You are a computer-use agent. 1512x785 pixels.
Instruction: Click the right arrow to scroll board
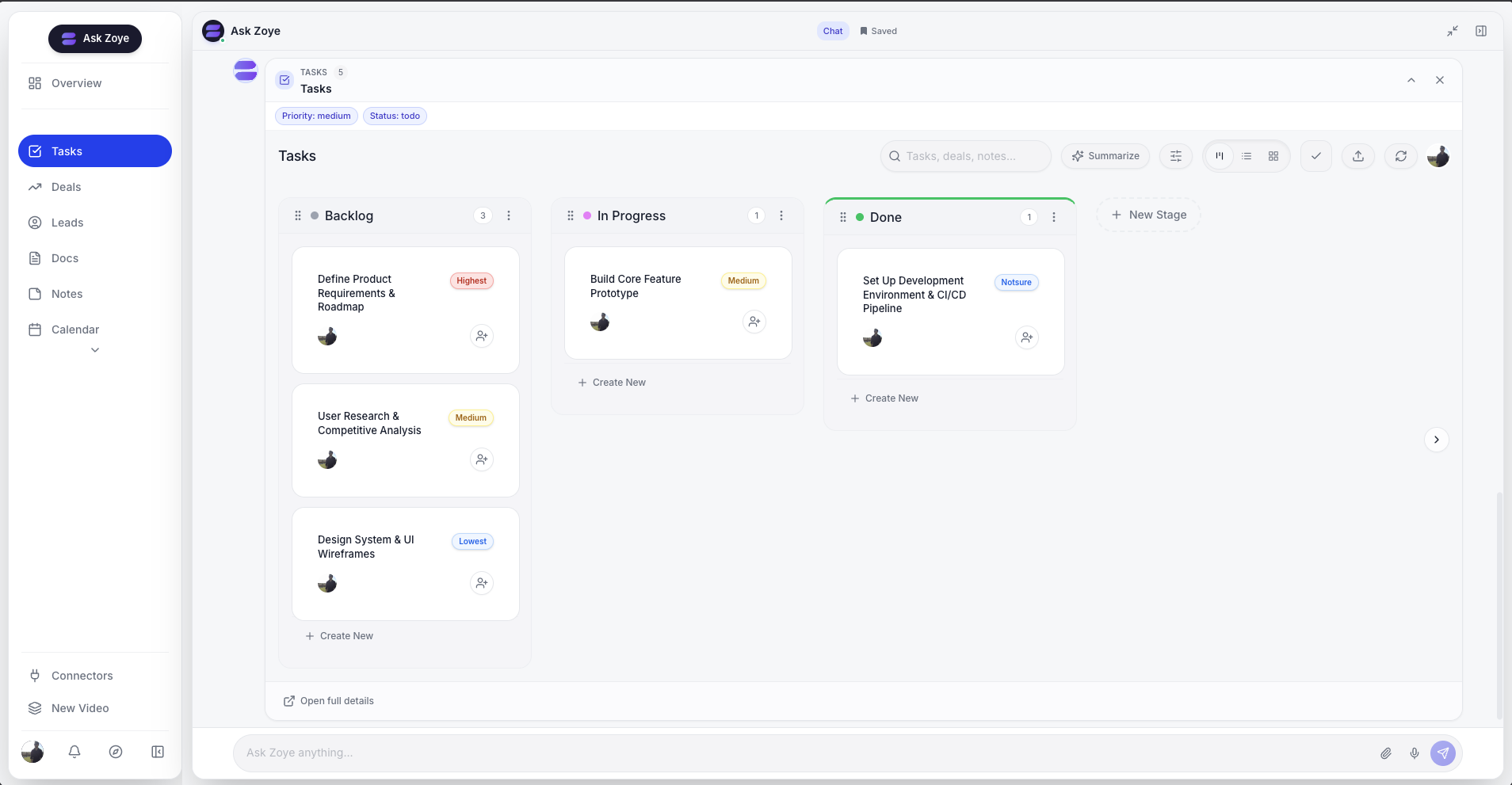click(1437, 440)
